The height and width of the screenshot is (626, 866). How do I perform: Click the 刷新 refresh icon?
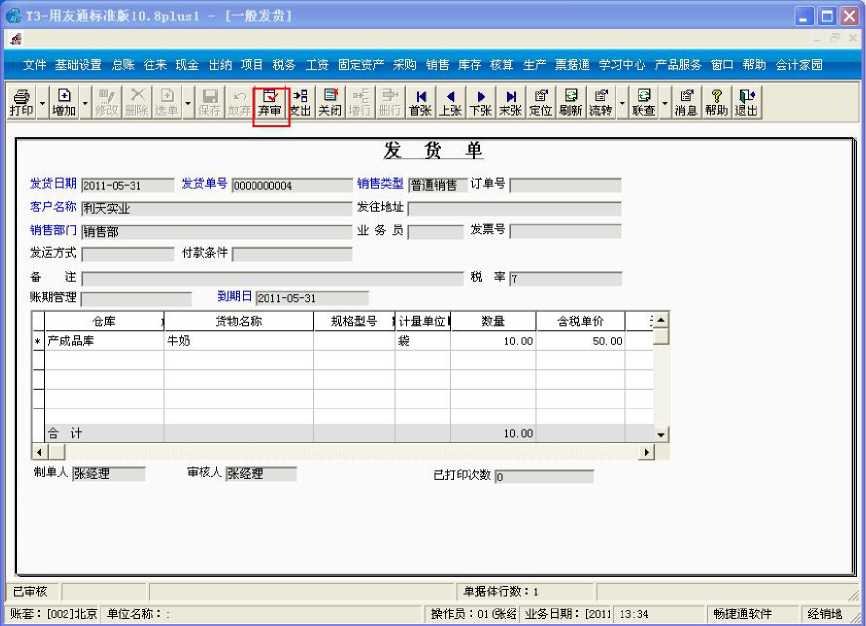pos(571,103)
